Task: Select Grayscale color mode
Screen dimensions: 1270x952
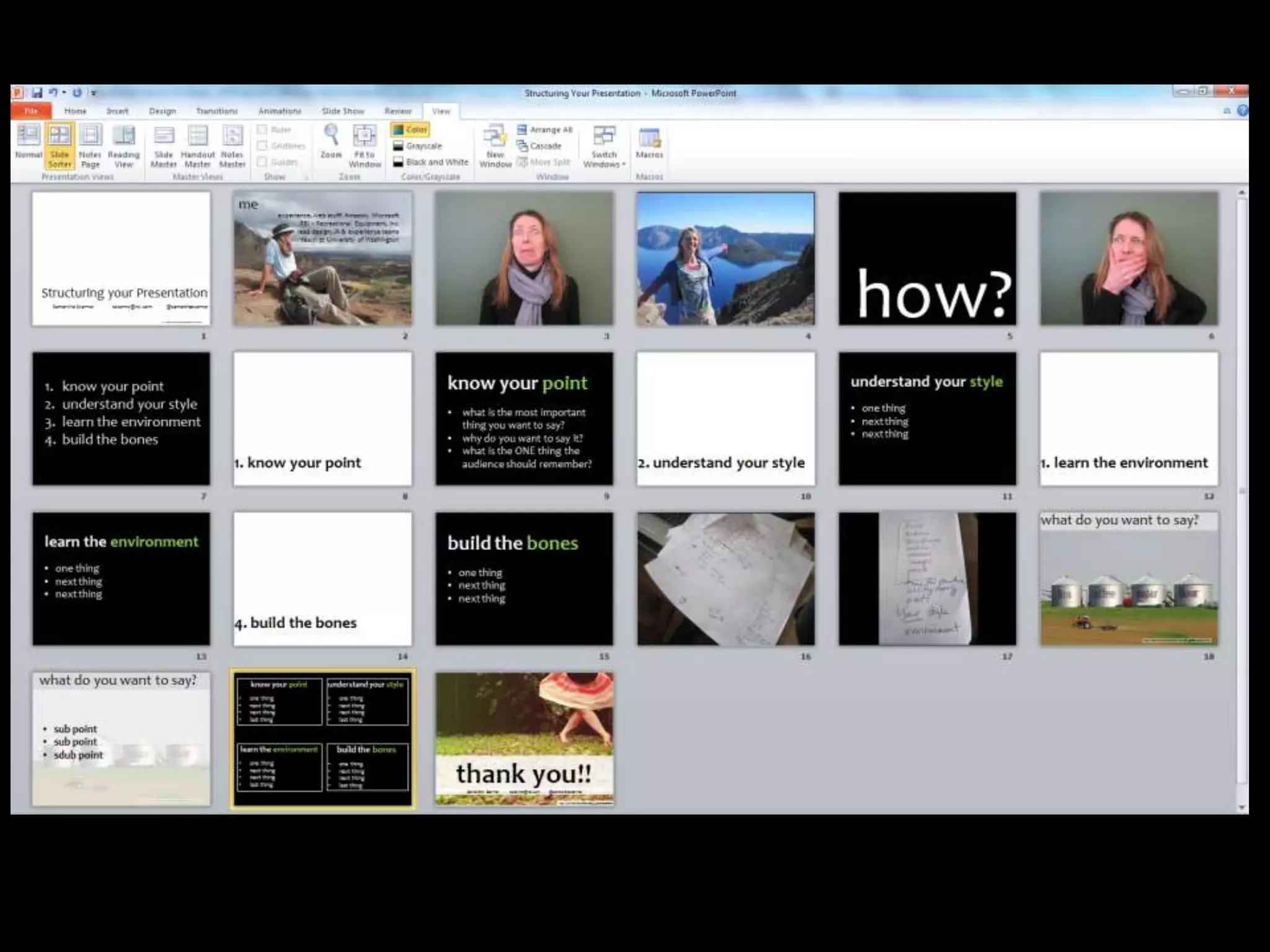Action: [x=417, y=146]
